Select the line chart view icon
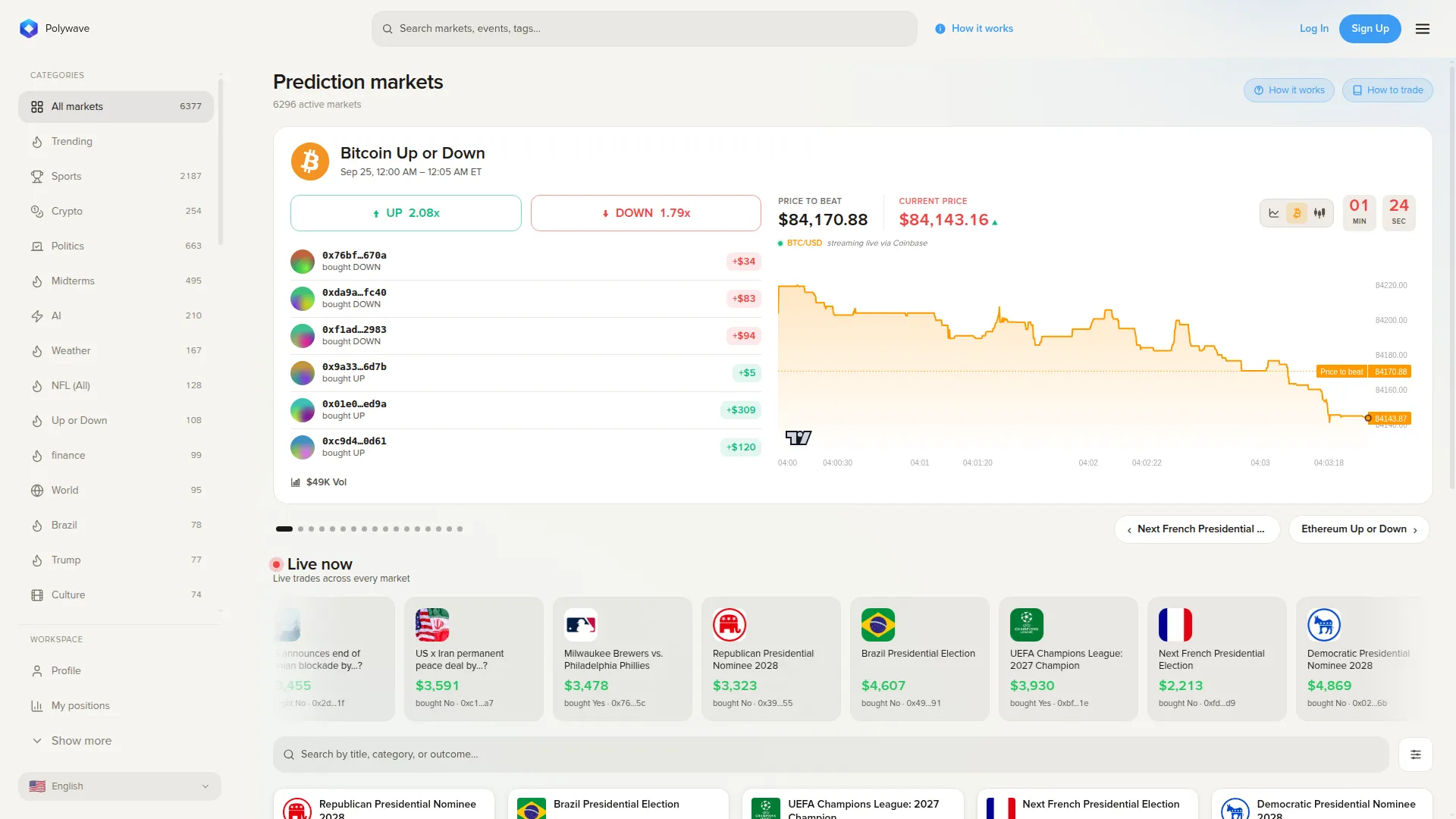This screenshot has width=1456, height=819. 1274,213
